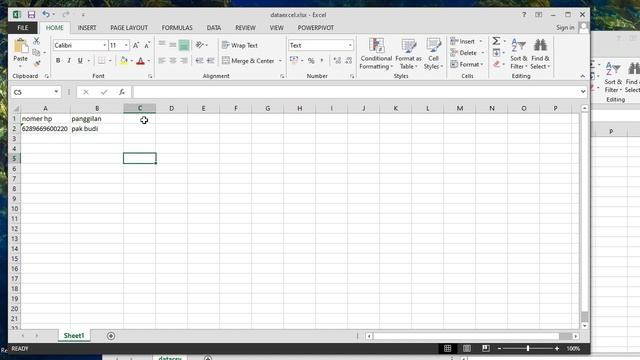Increase font size with the large A

point(136,45)
